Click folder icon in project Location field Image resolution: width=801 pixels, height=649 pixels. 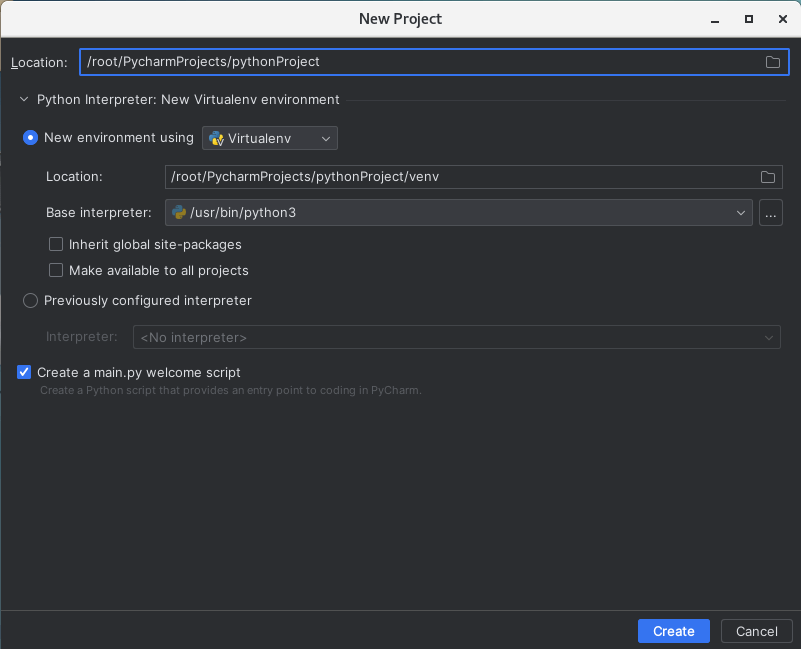pos(773,62)
